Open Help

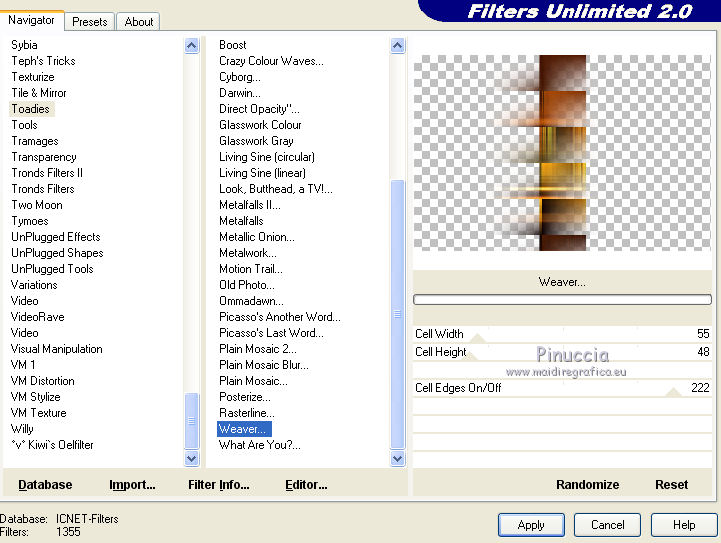click(x=684, y=525)
